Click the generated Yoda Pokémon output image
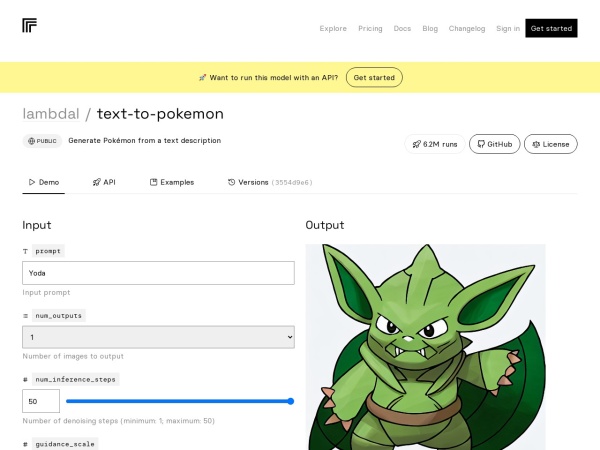Viewport: 600px width, 450px height. point(425,347)
